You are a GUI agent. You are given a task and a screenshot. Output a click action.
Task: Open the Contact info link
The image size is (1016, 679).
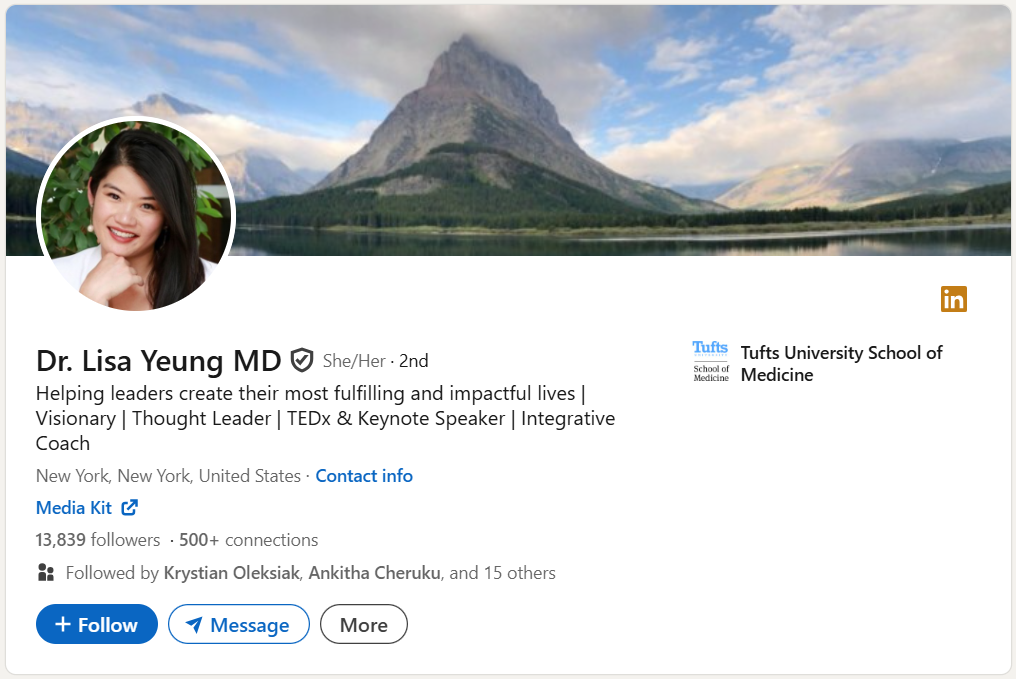[364, 476]
